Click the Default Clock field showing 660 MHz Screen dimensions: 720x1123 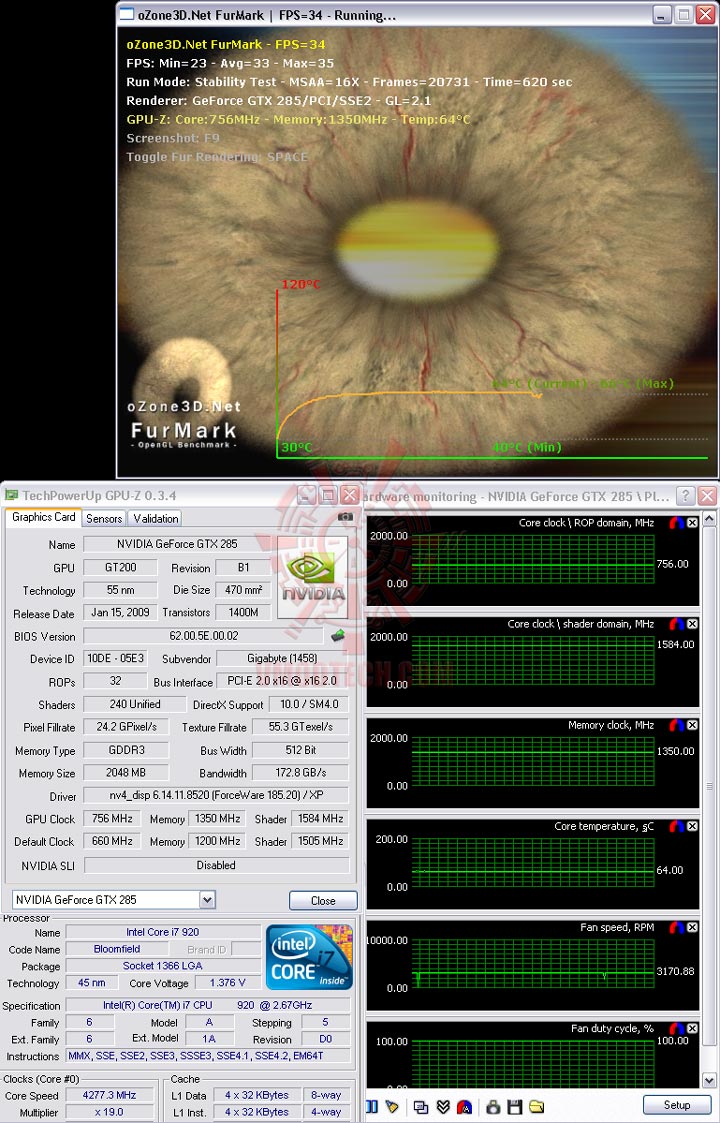pyautogui.click(x=112, y=841)
